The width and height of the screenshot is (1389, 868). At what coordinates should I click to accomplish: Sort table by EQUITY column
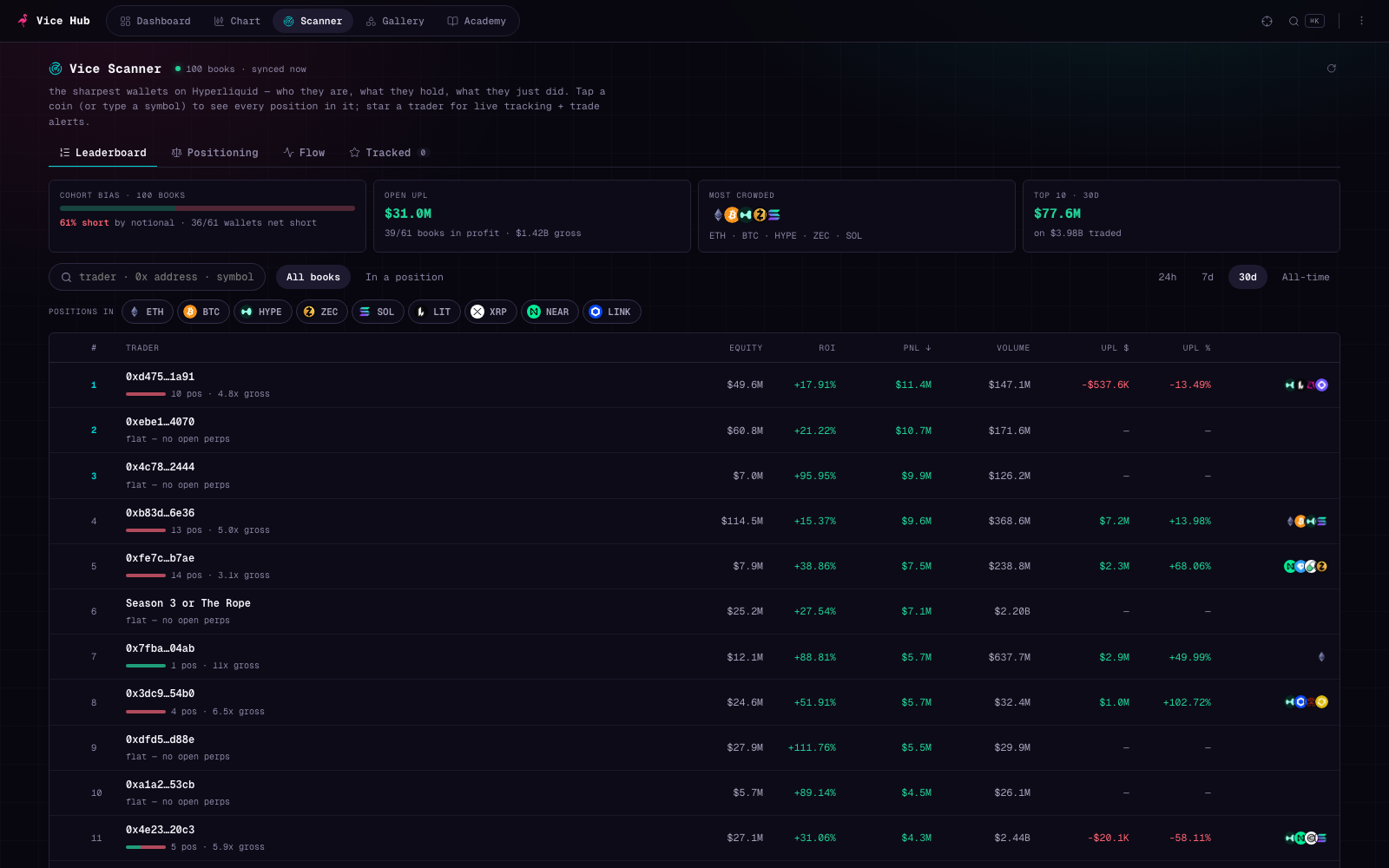click(746, 348)
